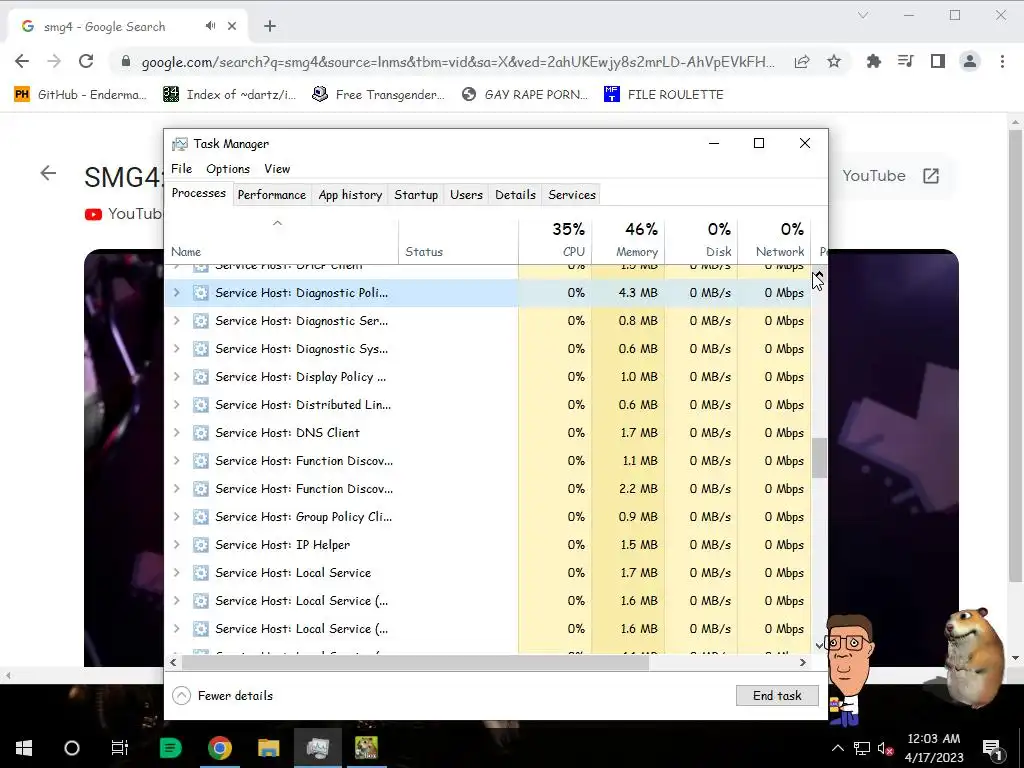Open Chrome extensions puzzle icon
This screenshot has height=768, width=1024.
tap(873, 61)
